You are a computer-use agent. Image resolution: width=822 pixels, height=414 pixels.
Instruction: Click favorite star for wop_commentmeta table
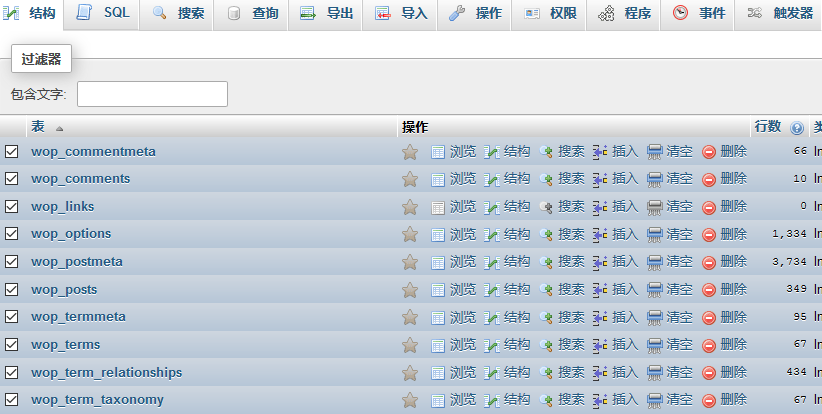pos(409,152)
